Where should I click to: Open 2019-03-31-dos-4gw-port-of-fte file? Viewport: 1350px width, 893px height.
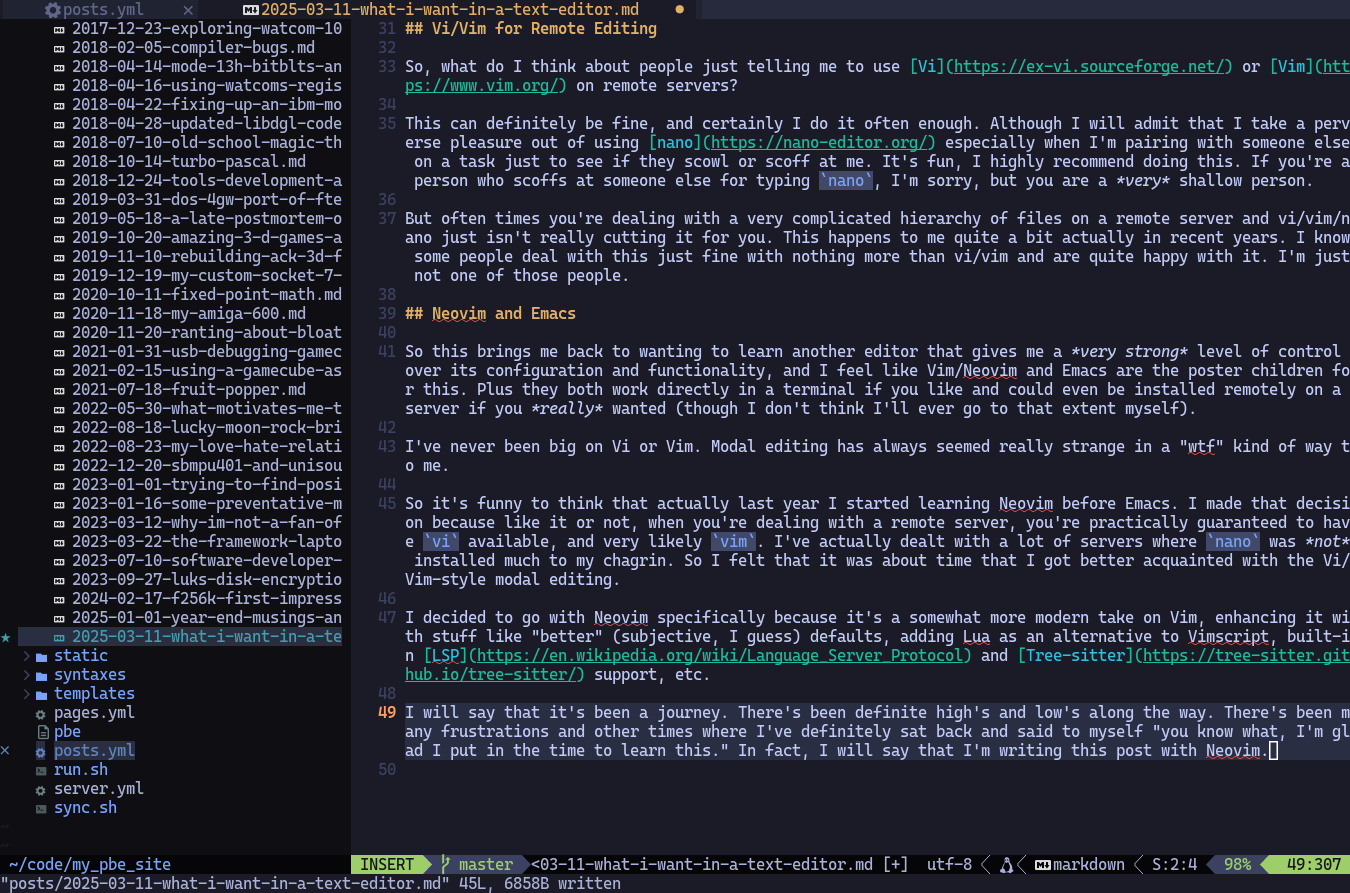pos(207,200)
